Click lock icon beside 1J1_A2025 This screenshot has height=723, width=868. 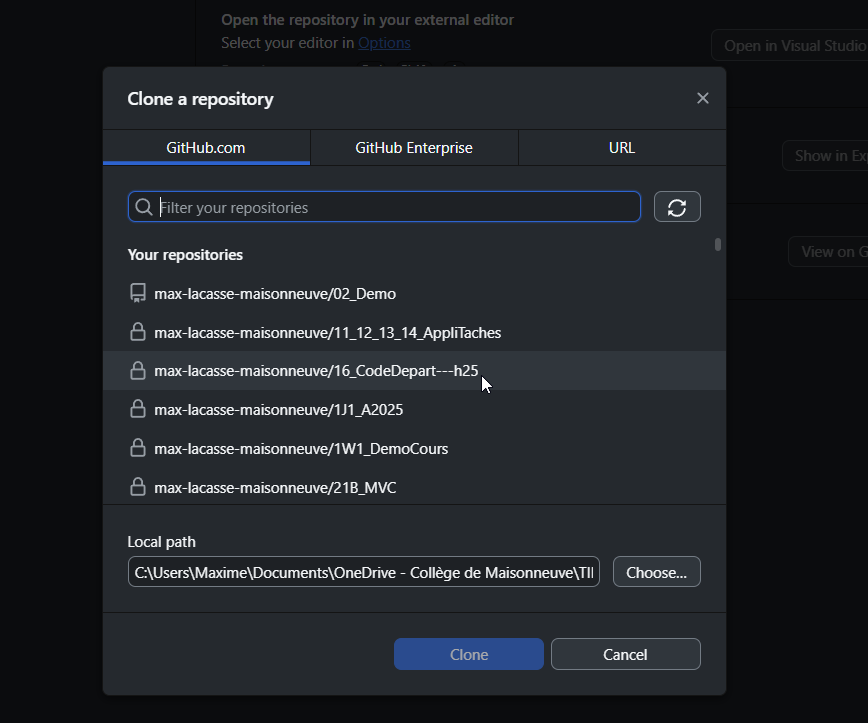(138, 409)
